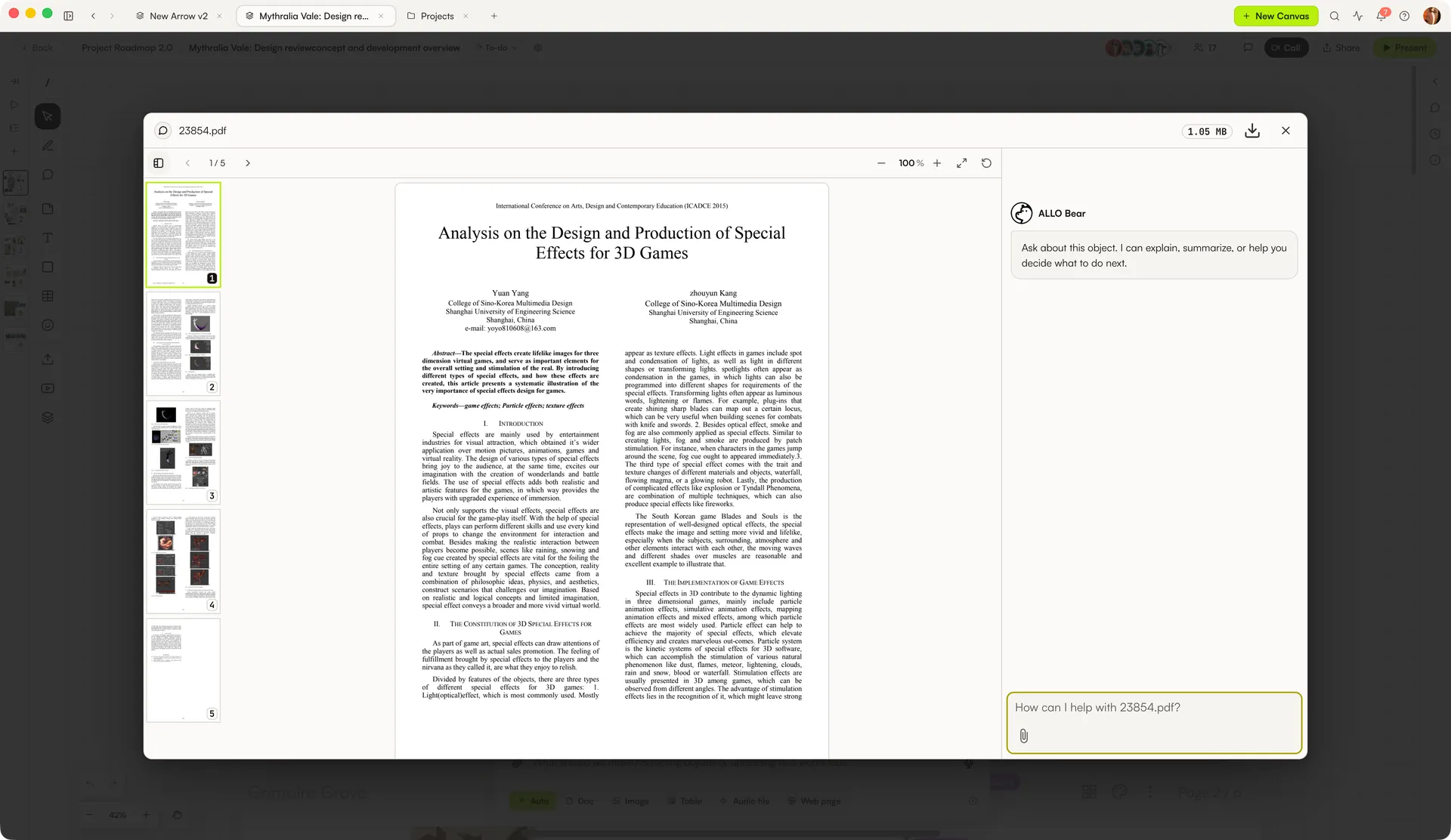Download the 23854.pdf file

(1252, 131)
